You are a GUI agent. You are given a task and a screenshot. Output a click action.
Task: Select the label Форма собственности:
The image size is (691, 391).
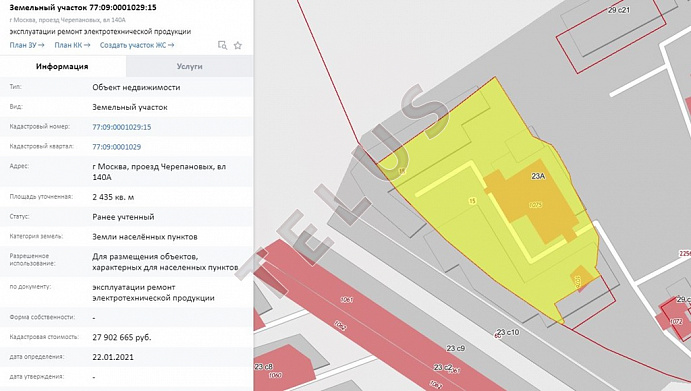coord(42,317)
